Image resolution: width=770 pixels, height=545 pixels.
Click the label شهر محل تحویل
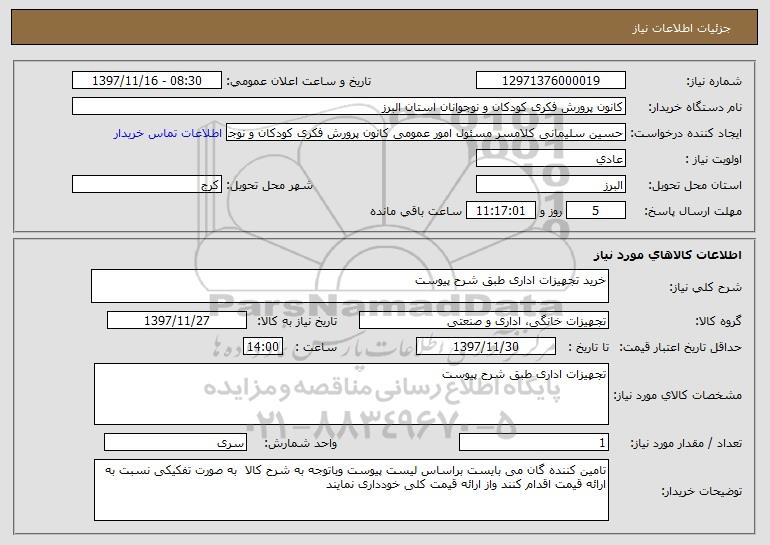[269, 185]
